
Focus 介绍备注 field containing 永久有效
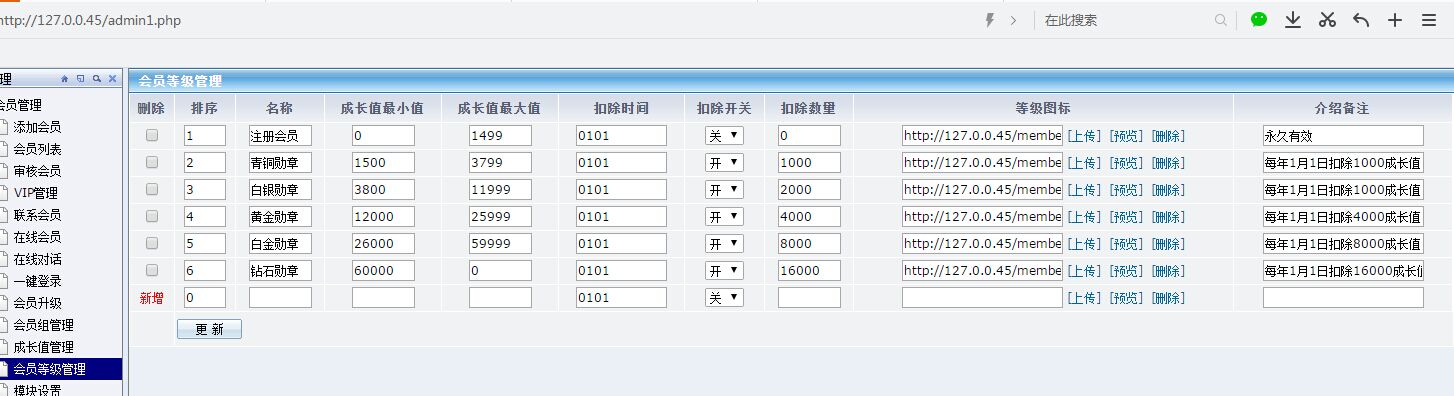(x=1343, y=135)
